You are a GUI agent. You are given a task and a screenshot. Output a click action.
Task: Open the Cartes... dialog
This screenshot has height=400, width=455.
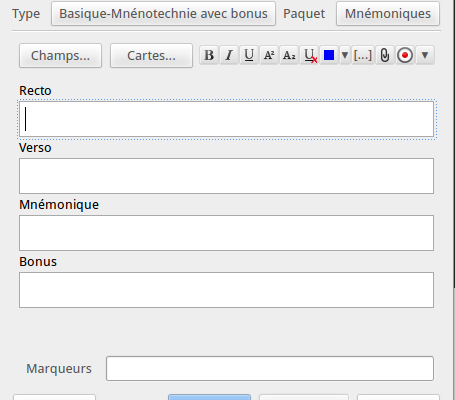click(151, 56)
